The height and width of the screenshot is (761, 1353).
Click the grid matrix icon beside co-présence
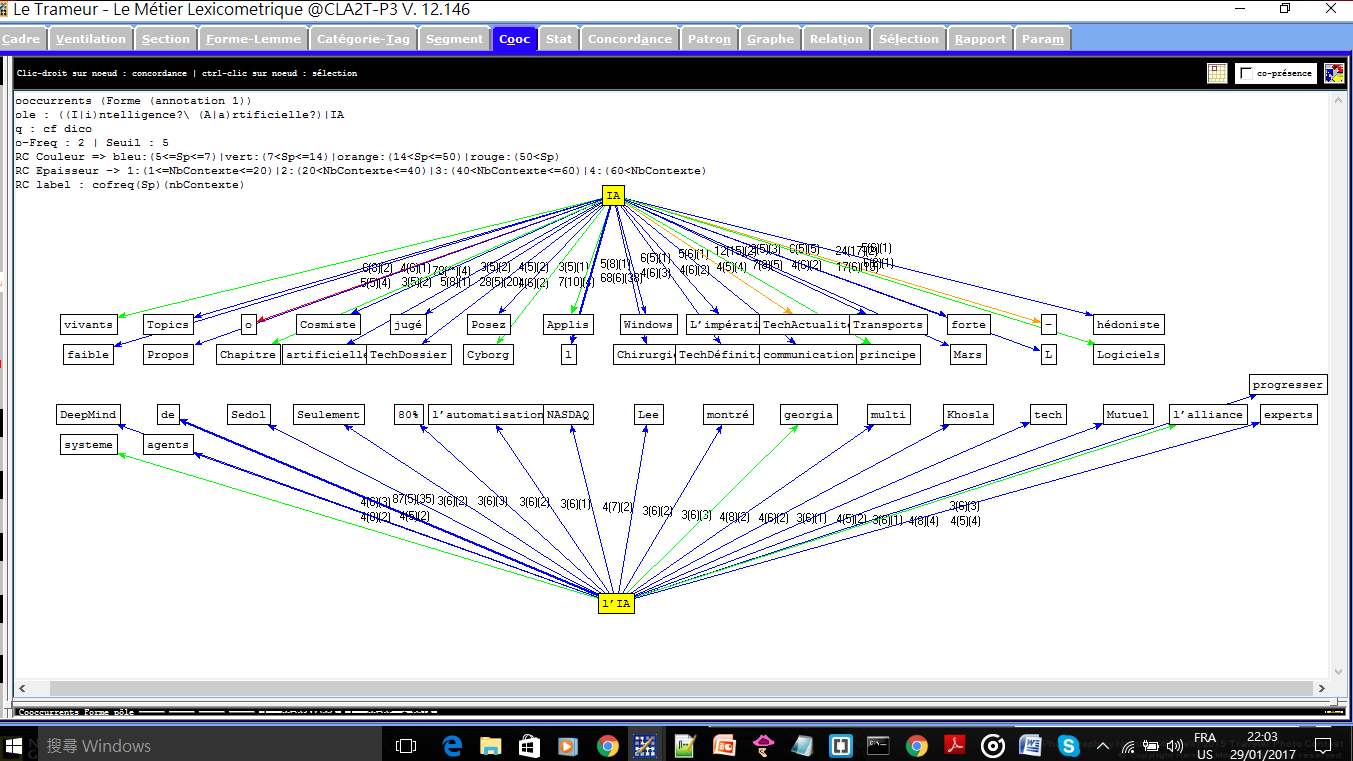[1217, 73]
